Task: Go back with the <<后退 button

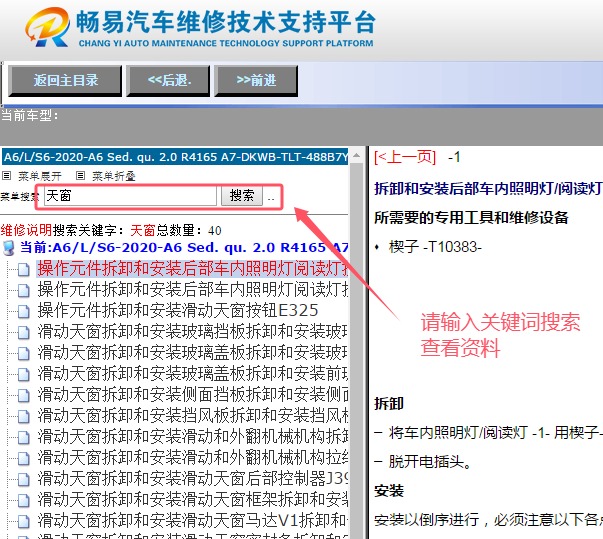Action: click(168, 81)
